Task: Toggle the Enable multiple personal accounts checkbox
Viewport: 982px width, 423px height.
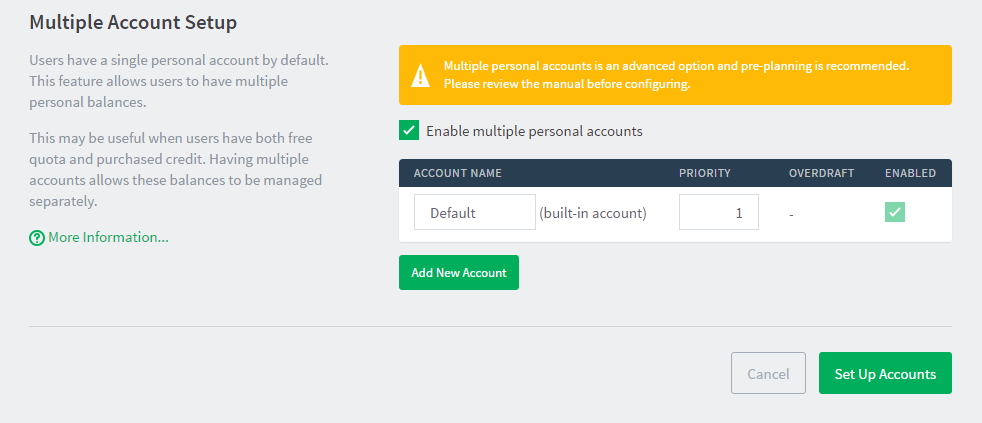Action: point(409,130)
